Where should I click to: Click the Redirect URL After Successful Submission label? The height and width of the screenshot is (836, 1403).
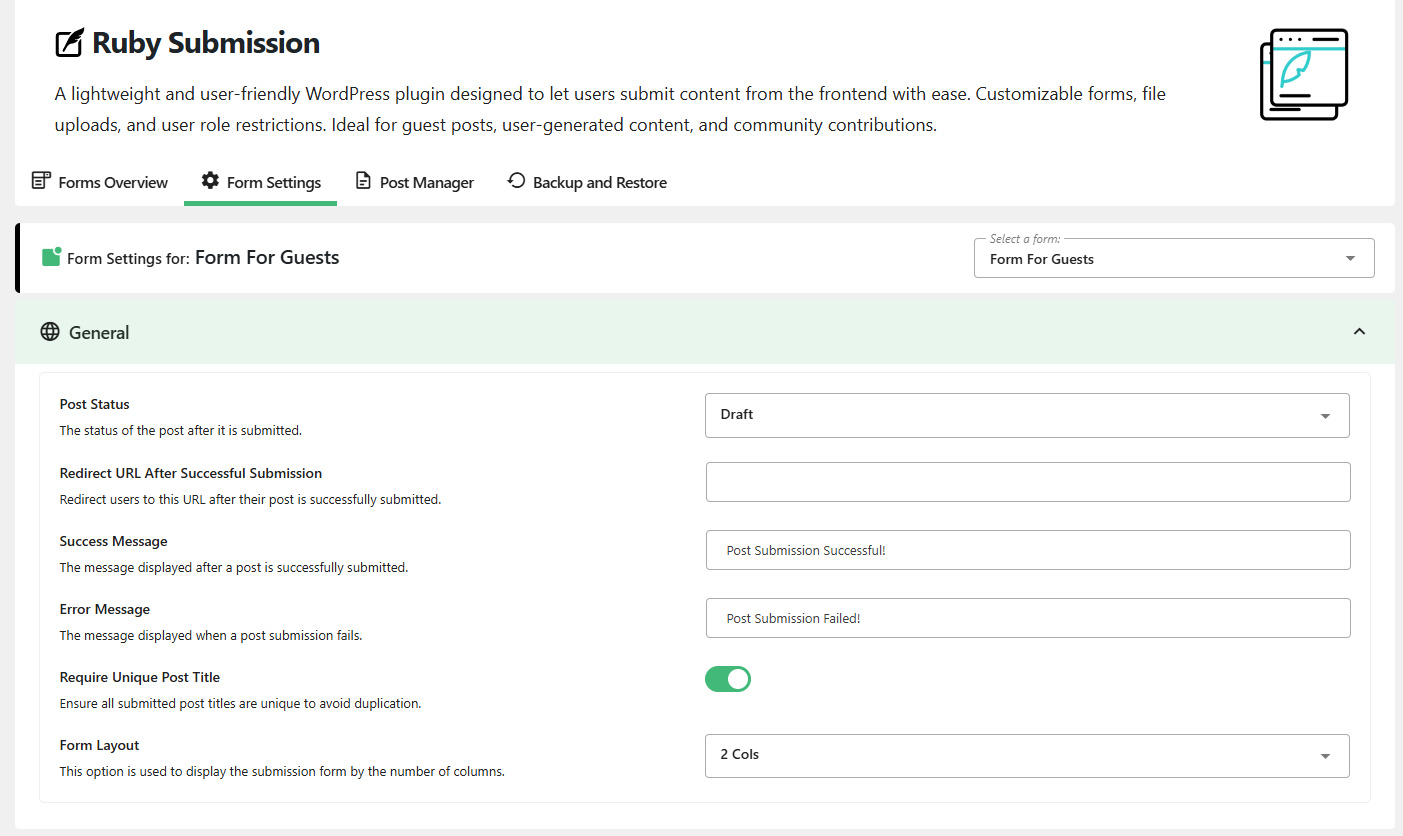click(191, 473)
